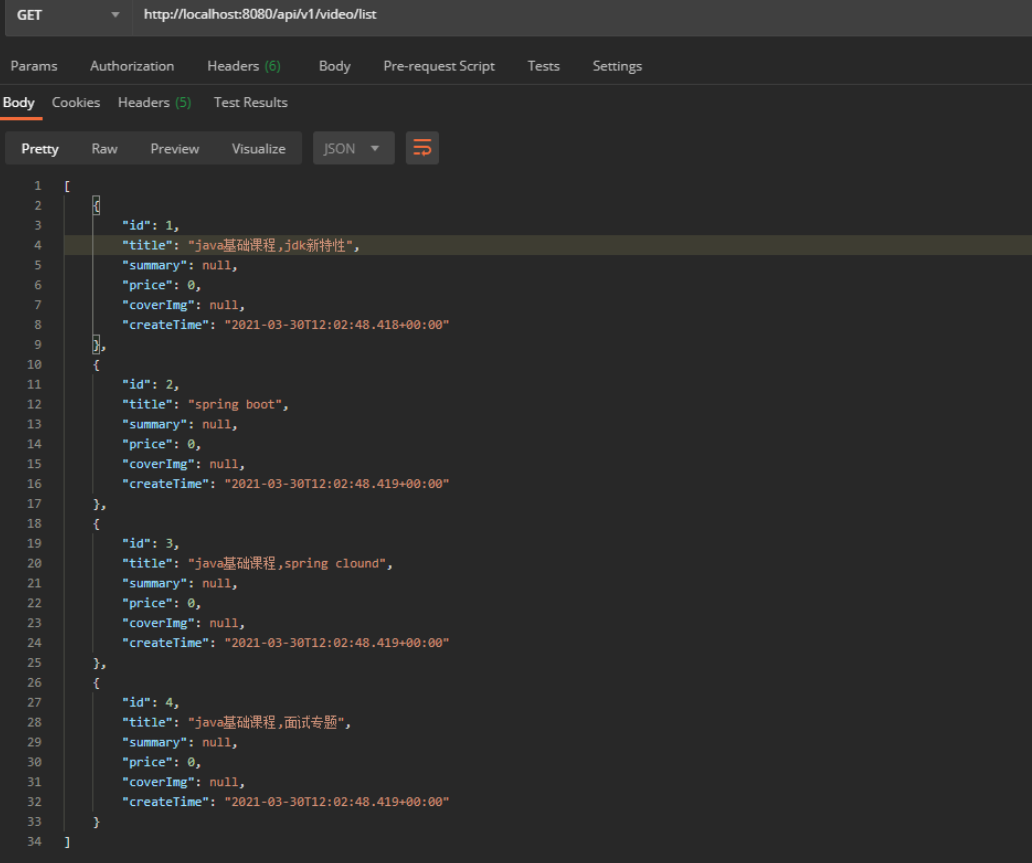Switch to the Authorization tab

pos(132,66)
